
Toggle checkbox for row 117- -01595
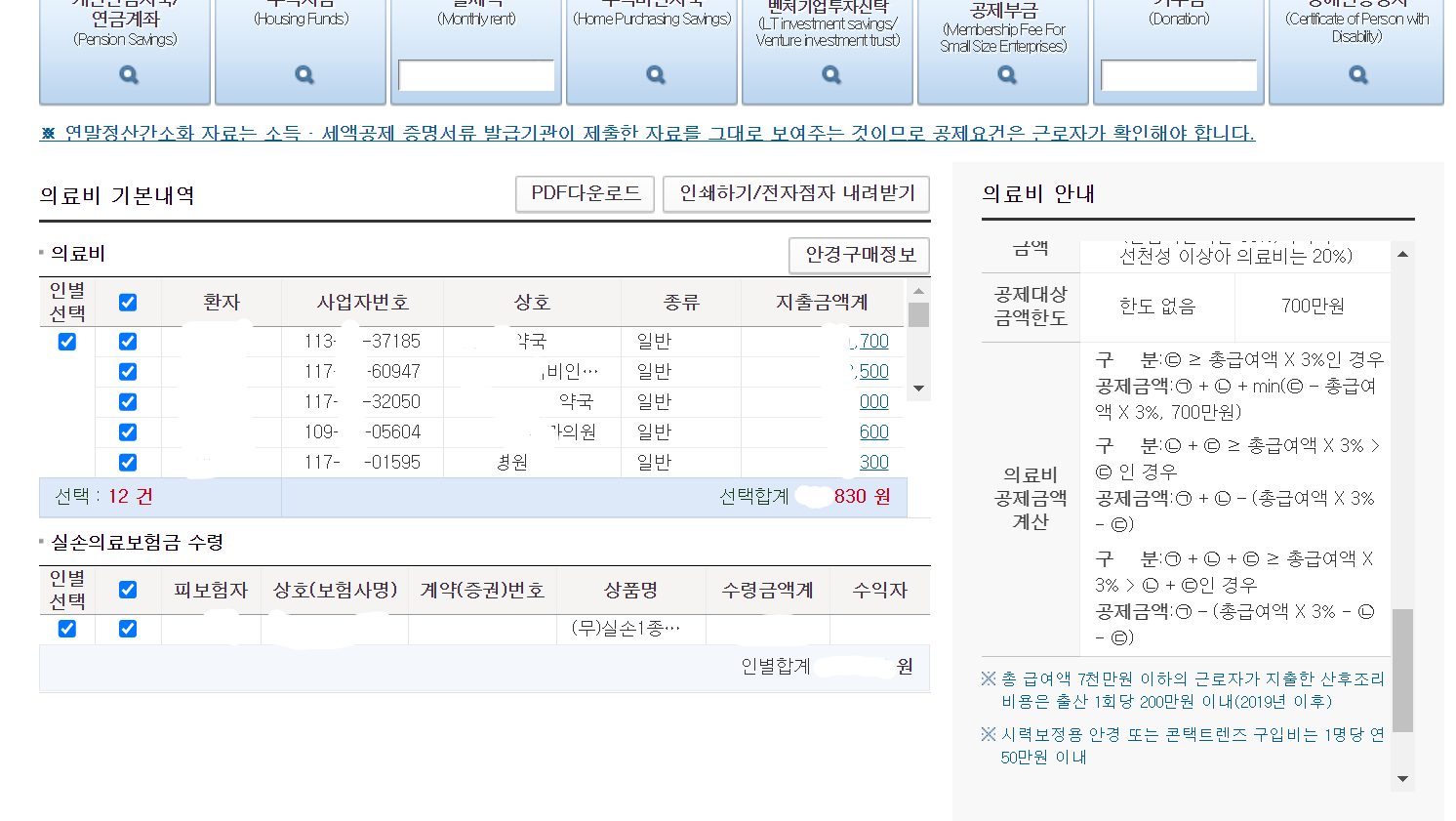pyautogui.click(x=128, y=463)
